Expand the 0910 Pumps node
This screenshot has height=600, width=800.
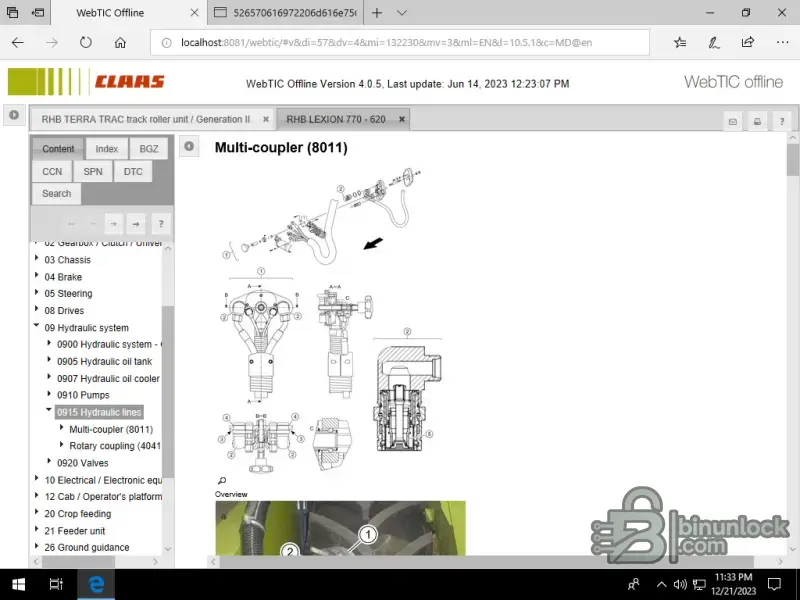coord(49,394)
